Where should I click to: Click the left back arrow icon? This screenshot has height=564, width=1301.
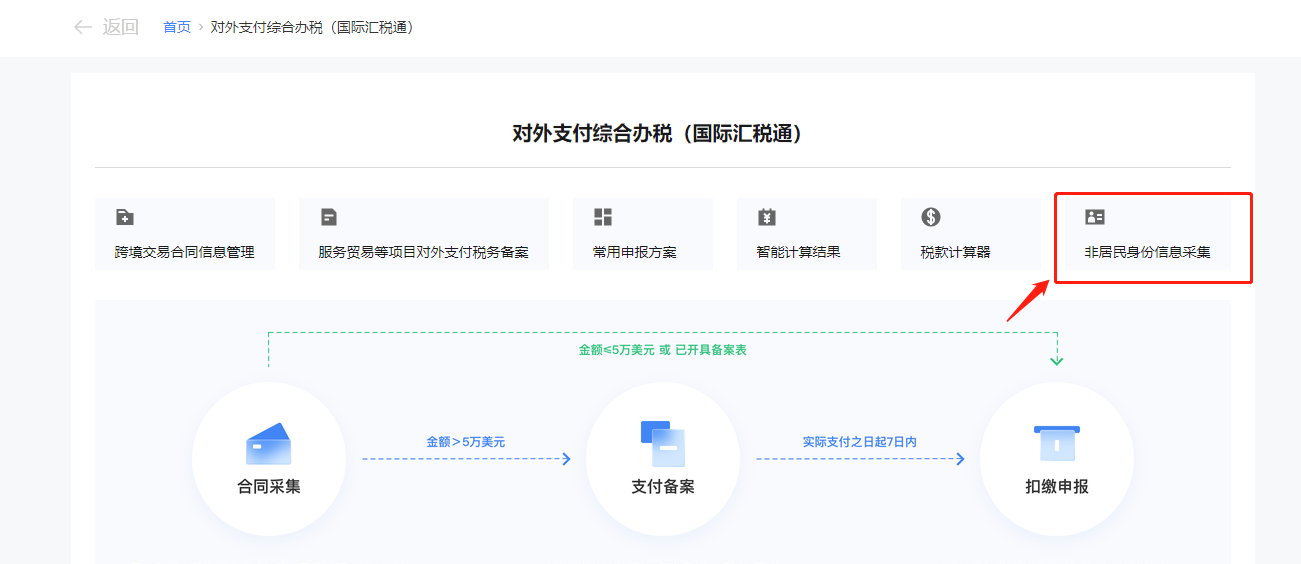click(x=83, y=27)
